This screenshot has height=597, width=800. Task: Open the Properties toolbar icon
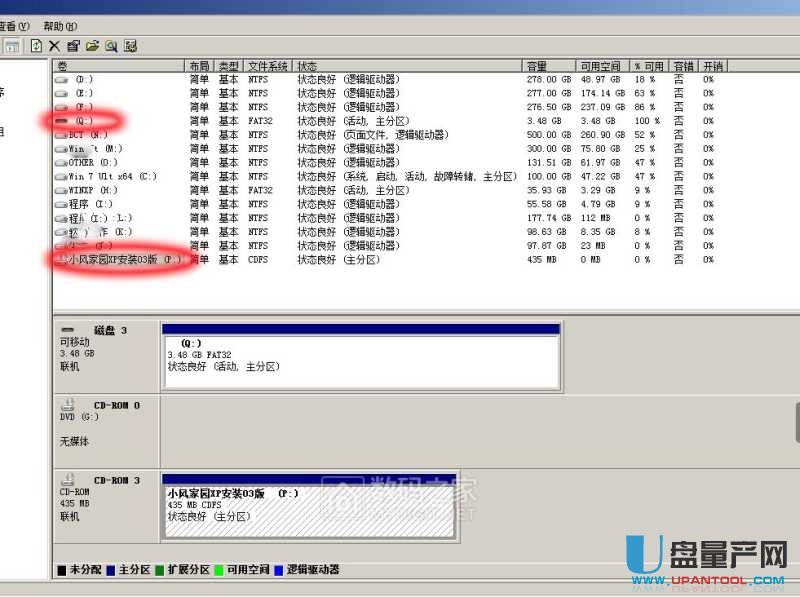(73, 46)
